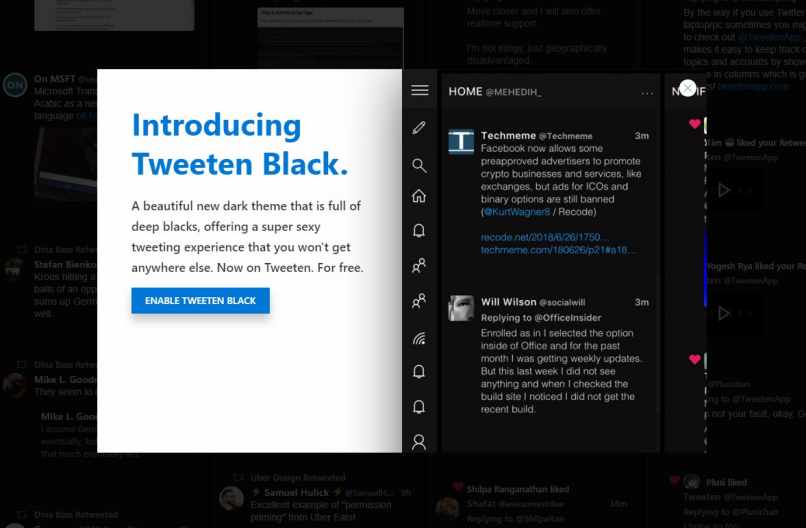
Task: Open the user profile icon in sidebar
Action: (x=419, y=443)
